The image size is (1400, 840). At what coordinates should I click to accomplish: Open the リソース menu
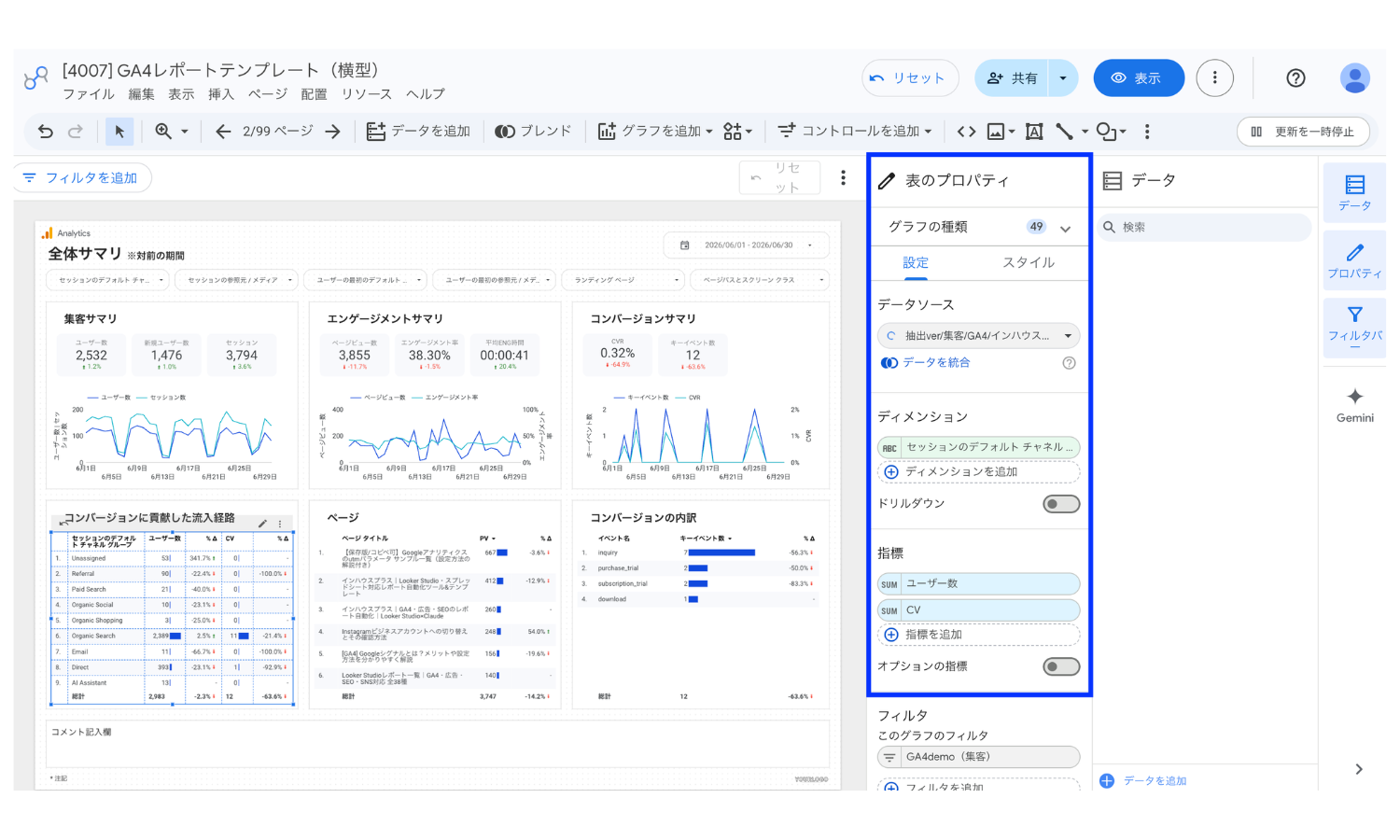click(367, 94)
